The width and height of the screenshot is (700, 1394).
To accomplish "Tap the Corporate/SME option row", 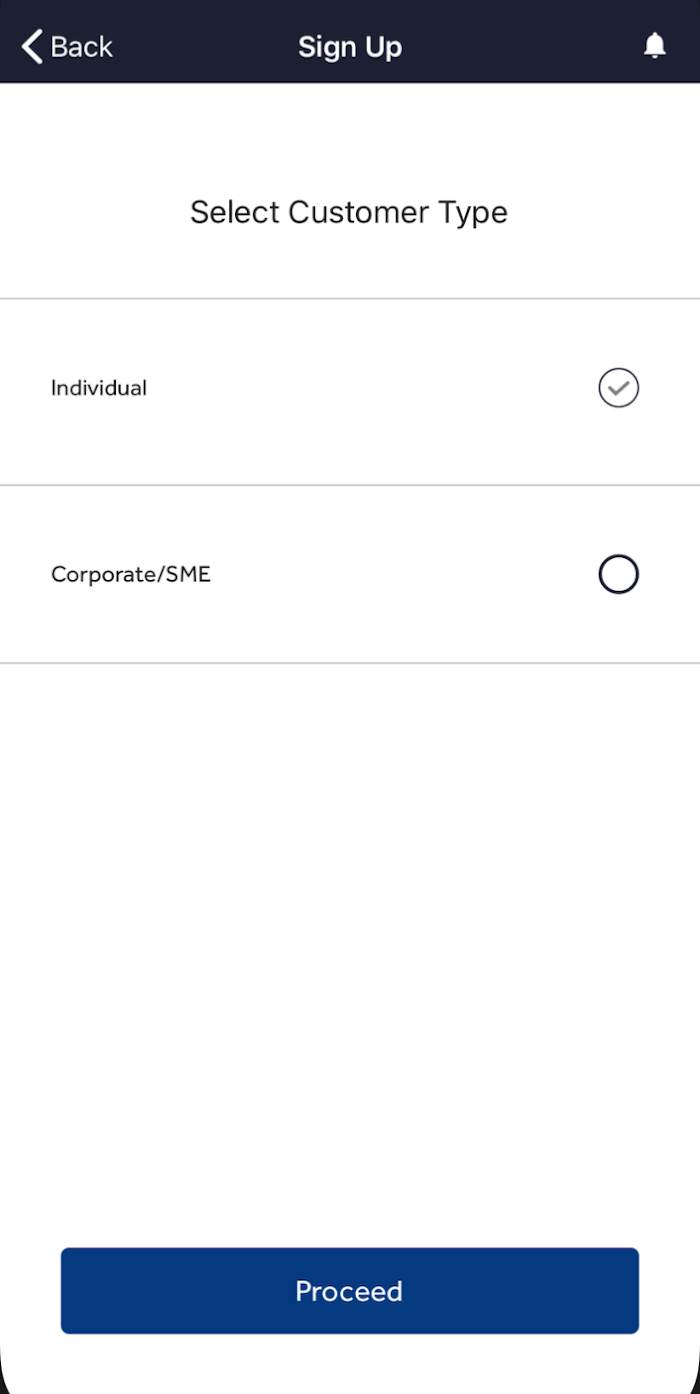I will point(350,574).
